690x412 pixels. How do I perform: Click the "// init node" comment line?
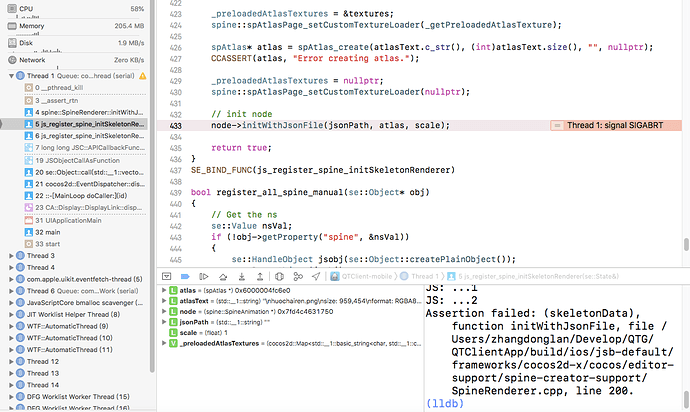241,114
